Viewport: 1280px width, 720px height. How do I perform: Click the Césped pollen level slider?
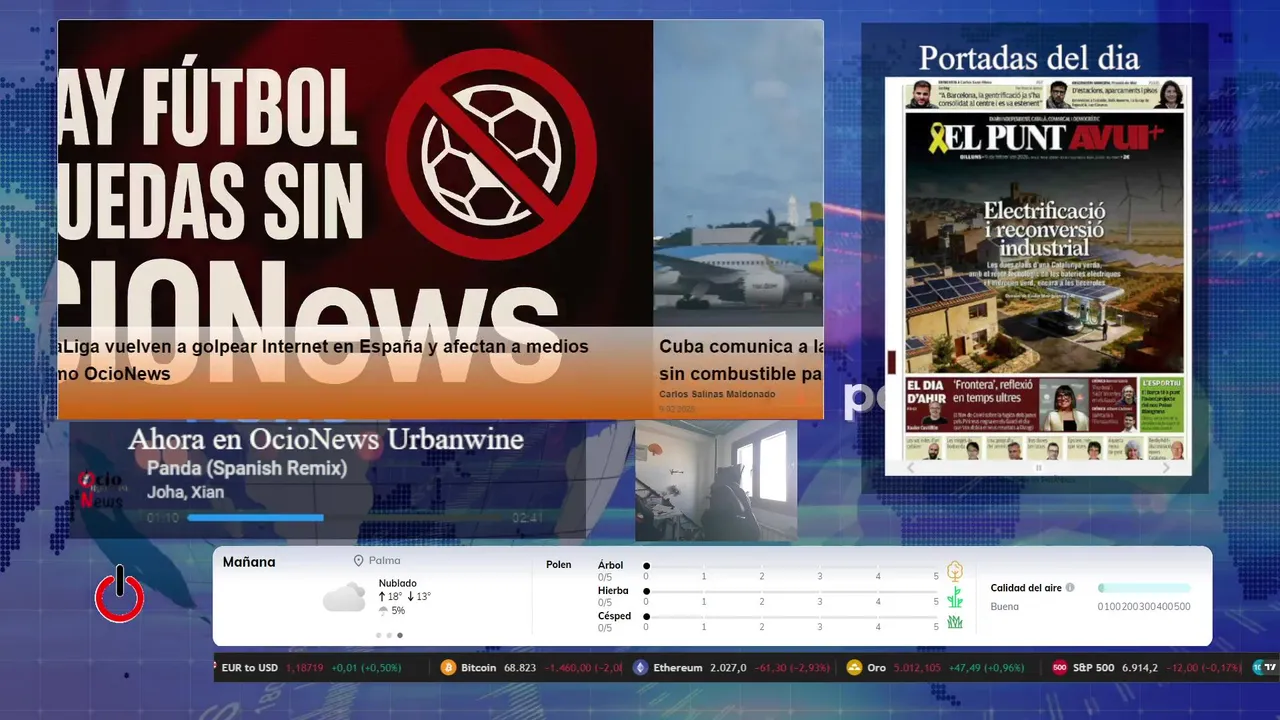(791, 617)
